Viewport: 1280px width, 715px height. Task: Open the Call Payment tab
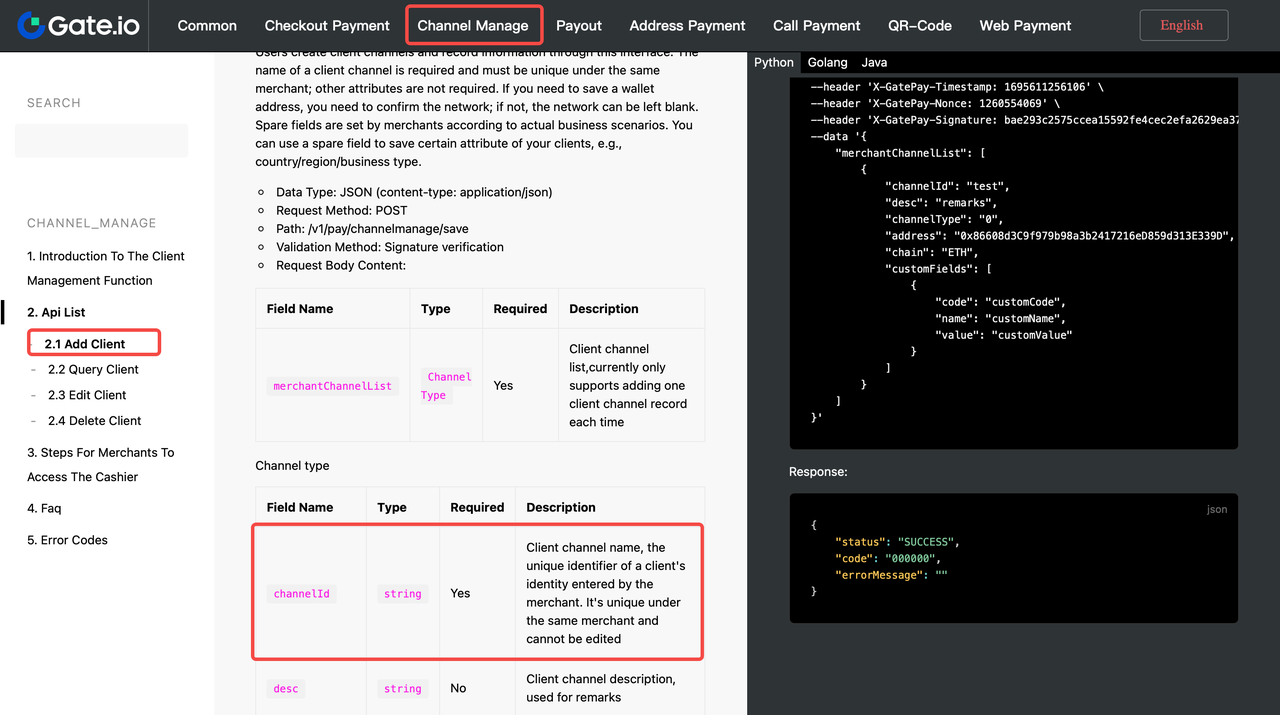(816, 26)
